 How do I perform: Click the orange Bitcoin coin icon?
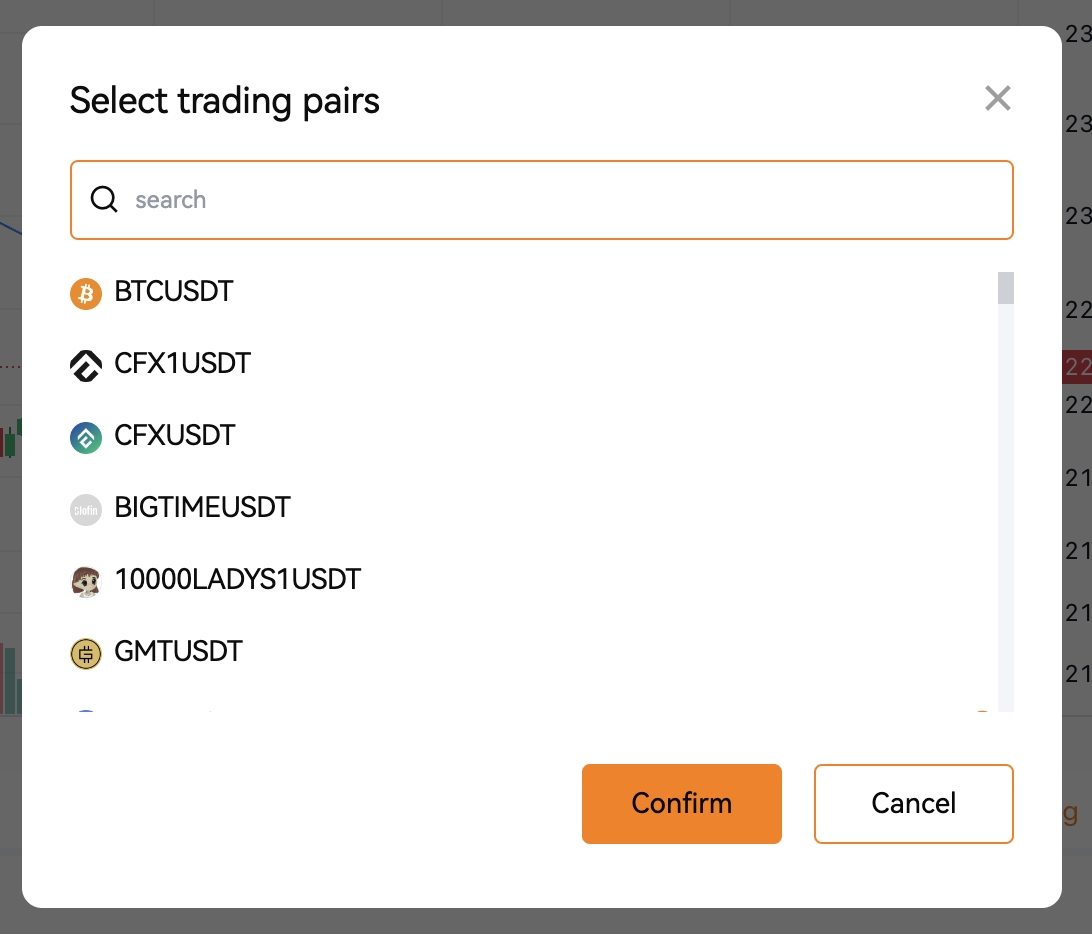(x=86, y=293)
